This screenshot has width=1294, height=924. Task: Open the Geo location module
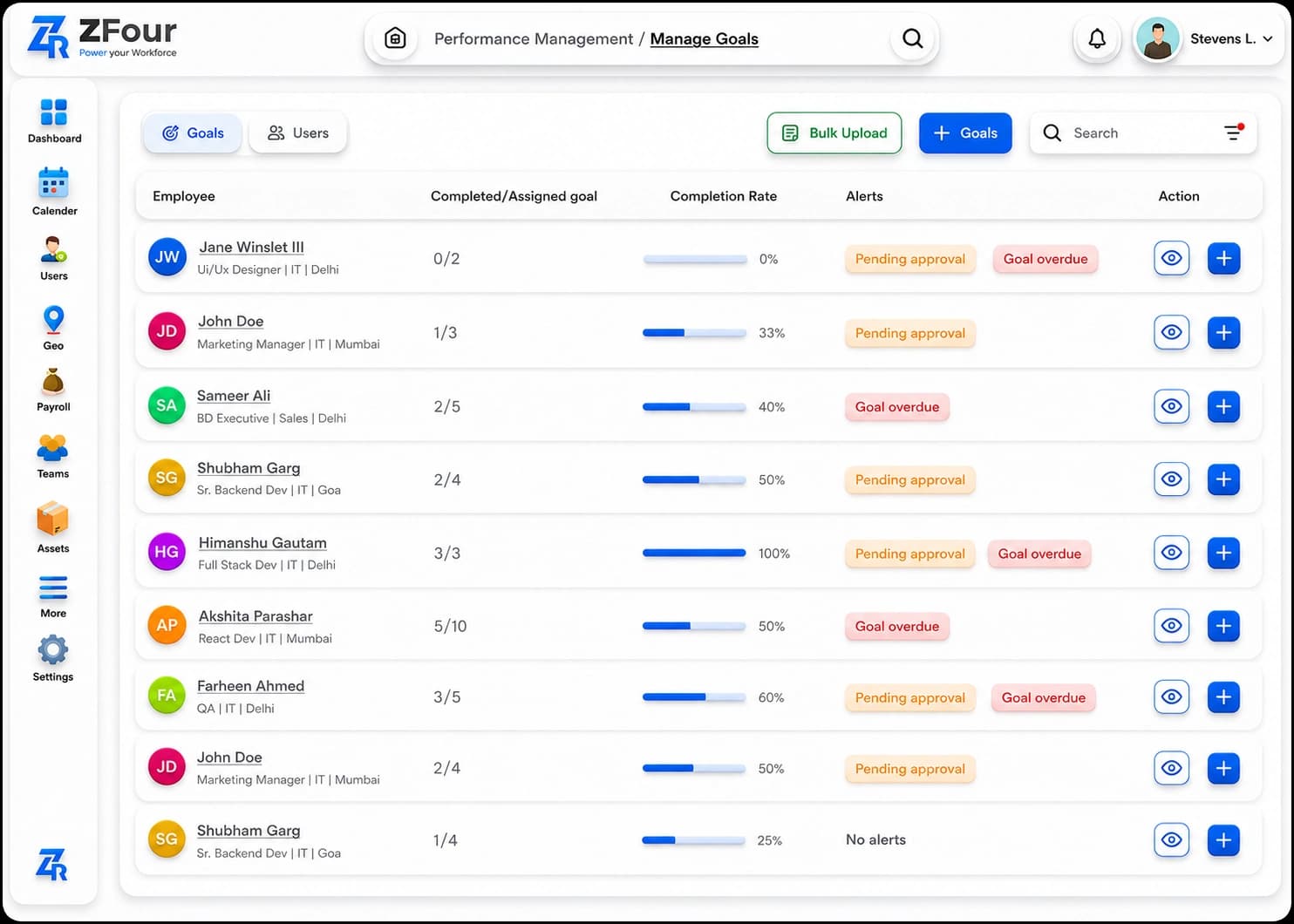[53, 328]
